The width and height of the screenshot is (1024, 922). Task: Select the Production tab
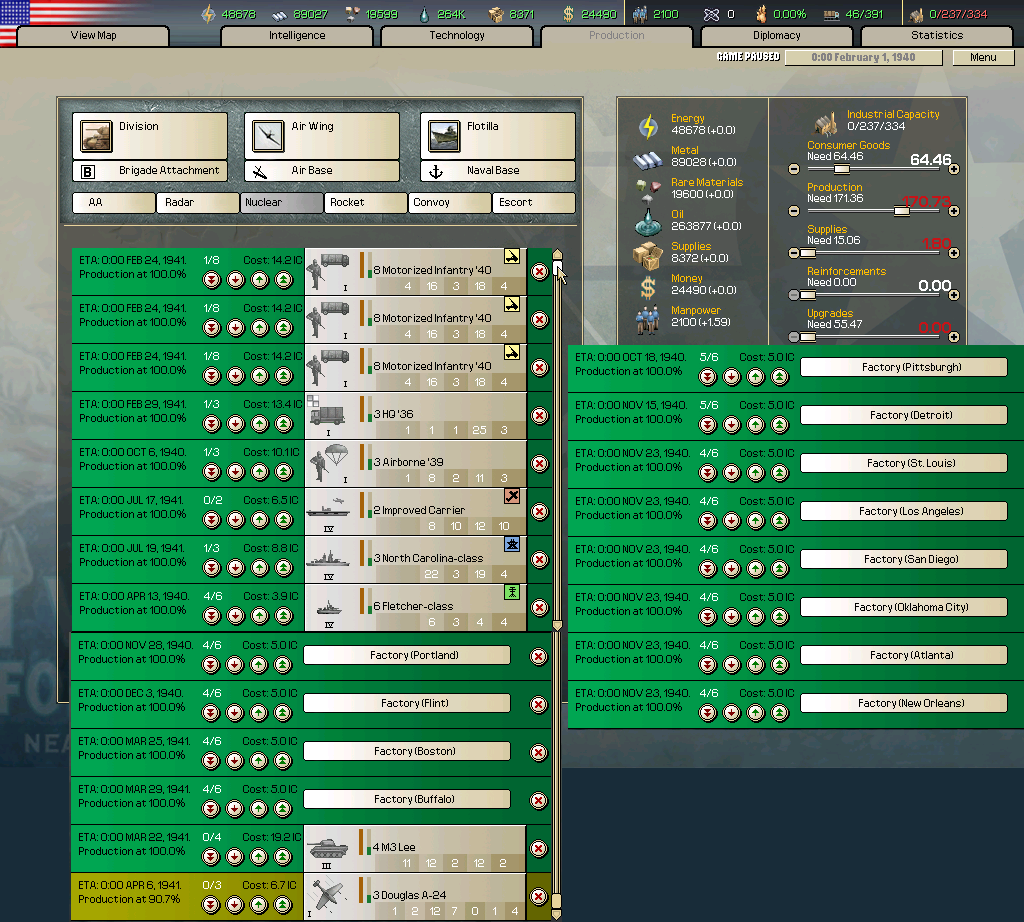point(616,36)
